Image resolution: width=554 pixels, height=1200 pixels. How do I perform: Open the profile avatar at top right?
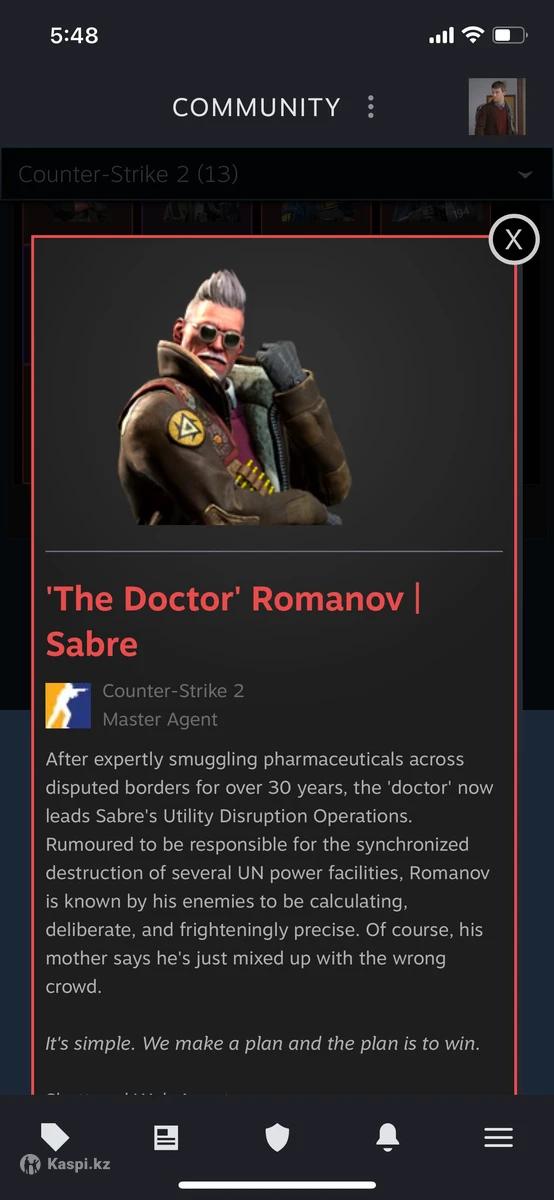[497, 107]
